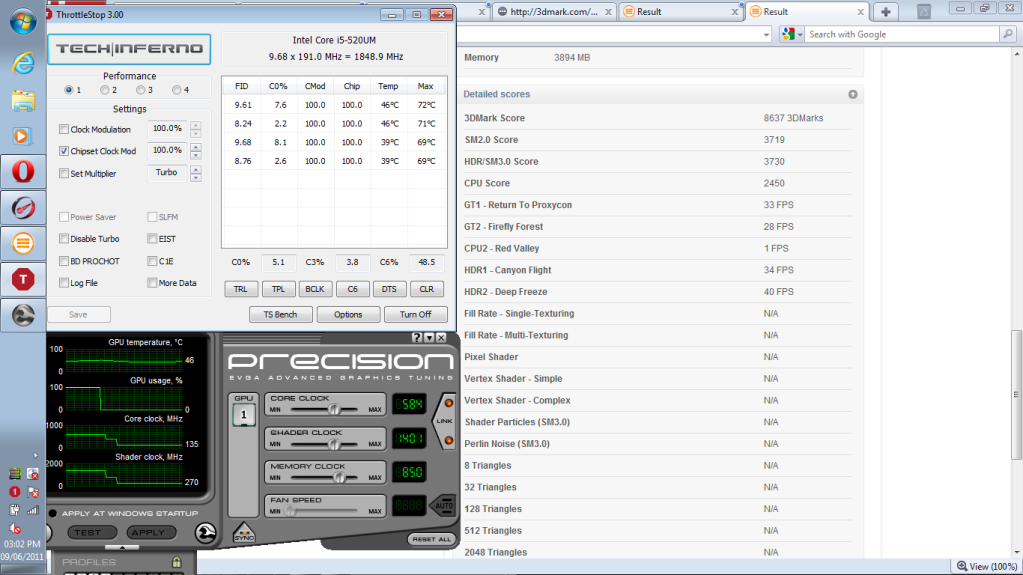Open Precision's window menu down arrow

click(x=429, y=337)
